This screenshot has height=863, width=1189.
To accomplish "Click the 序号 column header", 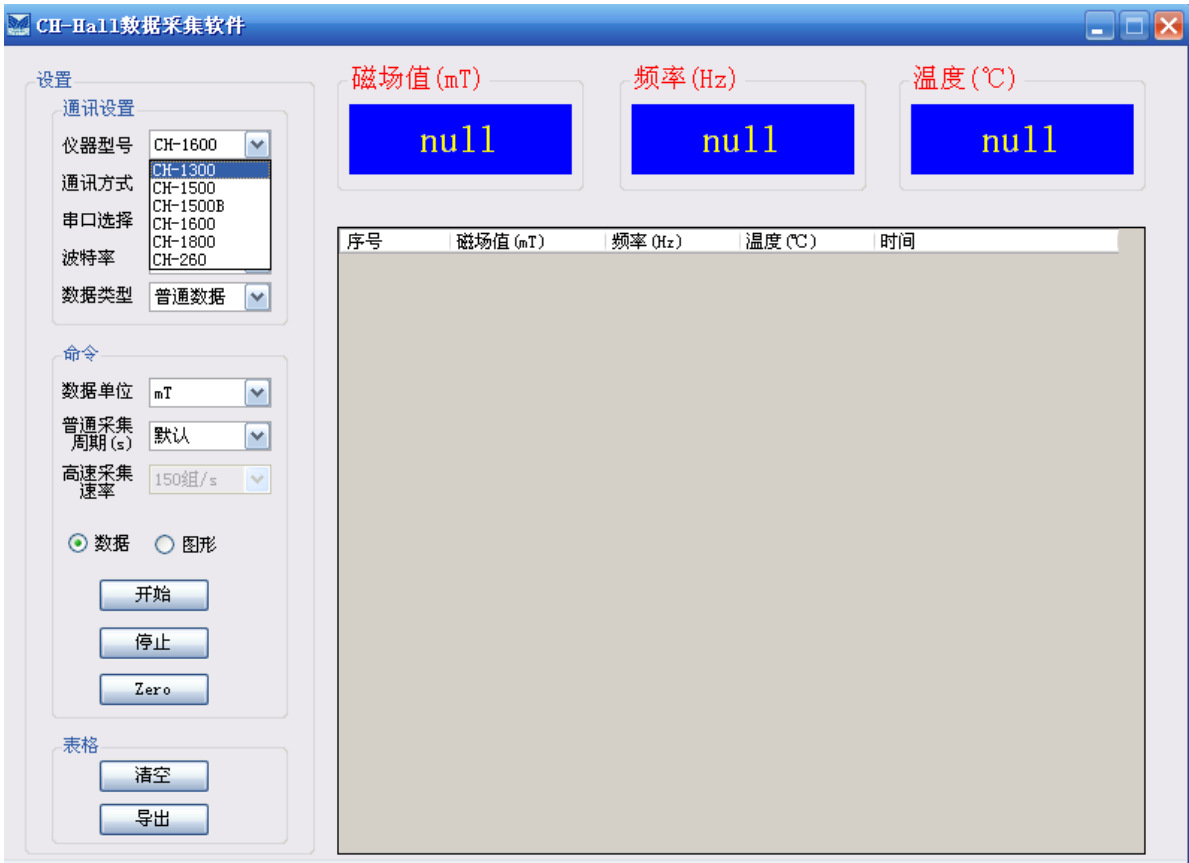I will coord(395,241).
